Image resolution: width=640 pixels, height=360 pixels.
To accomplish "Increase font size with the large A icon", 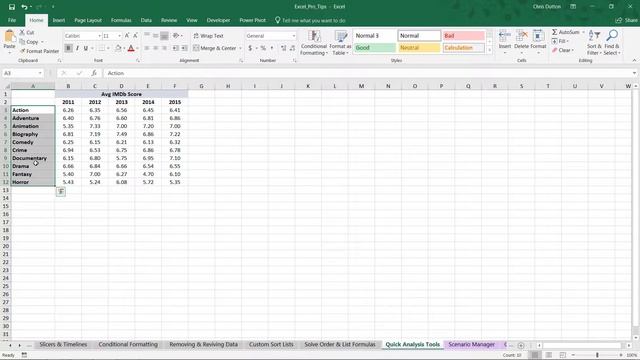I will (x=127, y=36).
